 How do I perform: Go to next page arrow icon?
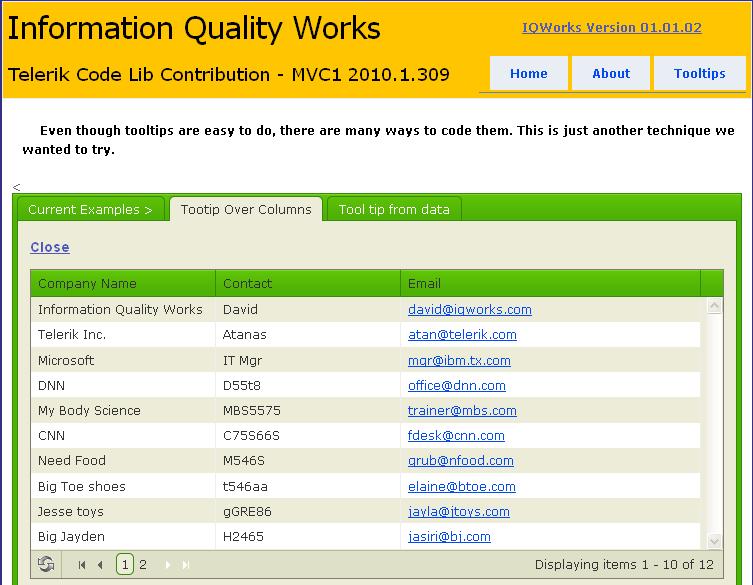[x=168, y=565]
